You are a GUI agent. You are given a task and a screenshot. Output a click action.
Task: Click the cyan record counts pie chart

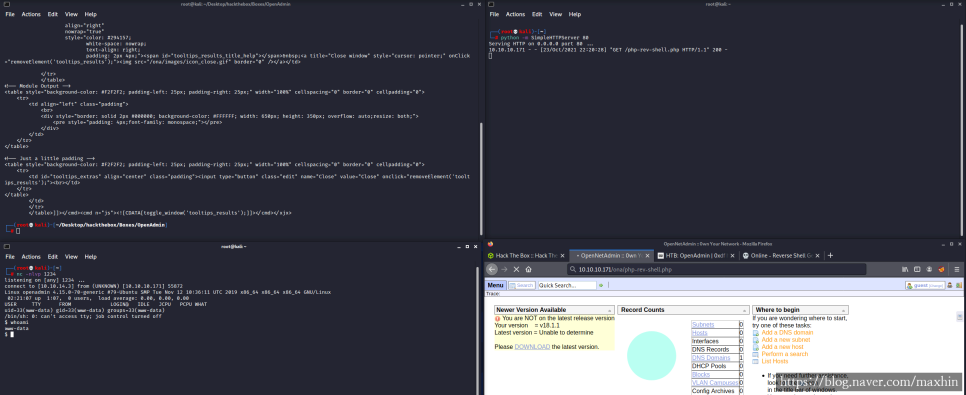651,356
